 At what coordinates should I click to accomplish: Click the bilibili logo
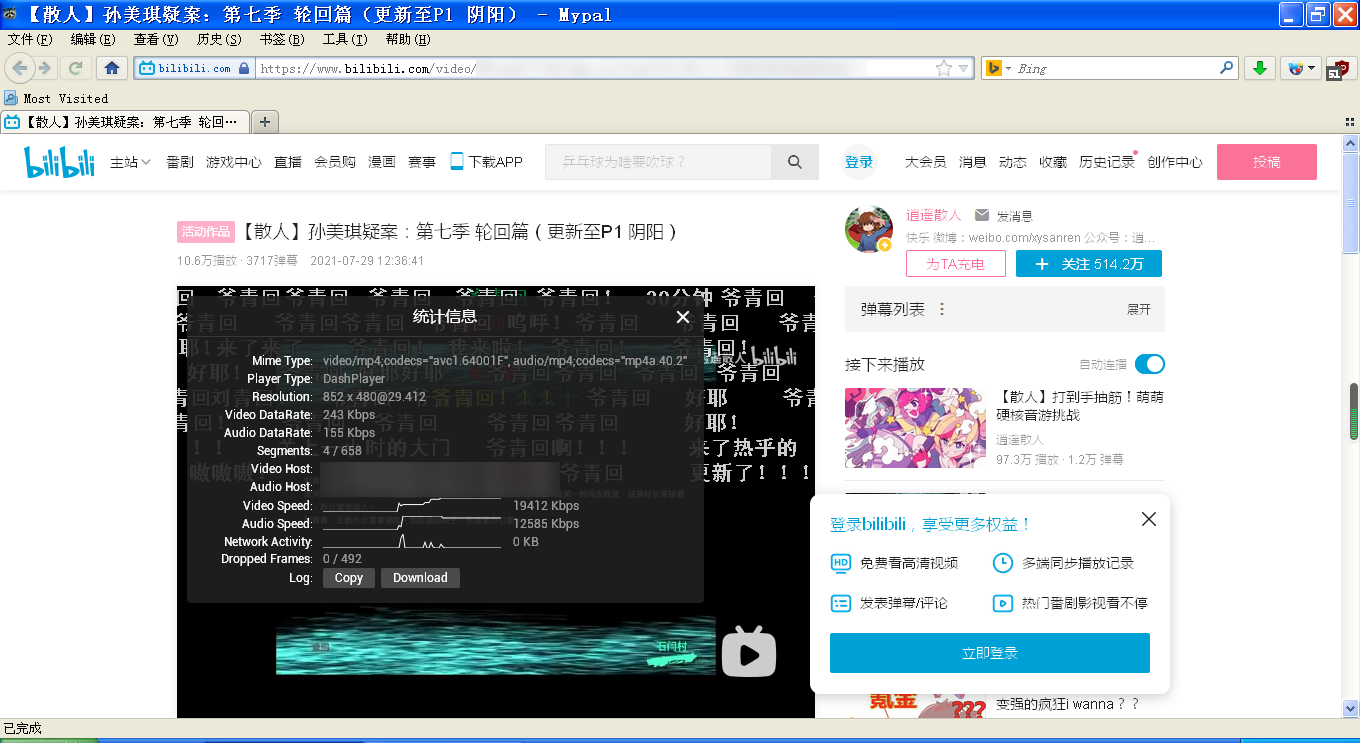coord(60,161)
